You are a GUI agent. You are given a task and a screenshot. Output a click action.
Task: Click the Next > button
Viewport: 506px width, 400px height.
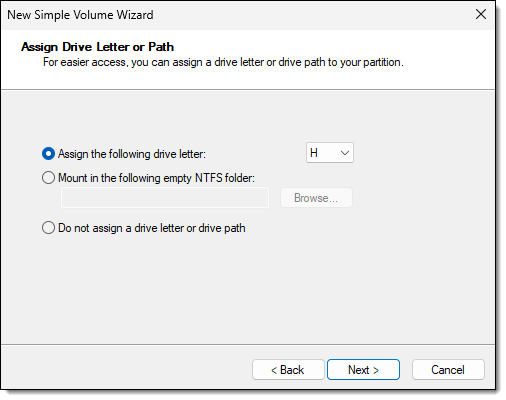363,370
